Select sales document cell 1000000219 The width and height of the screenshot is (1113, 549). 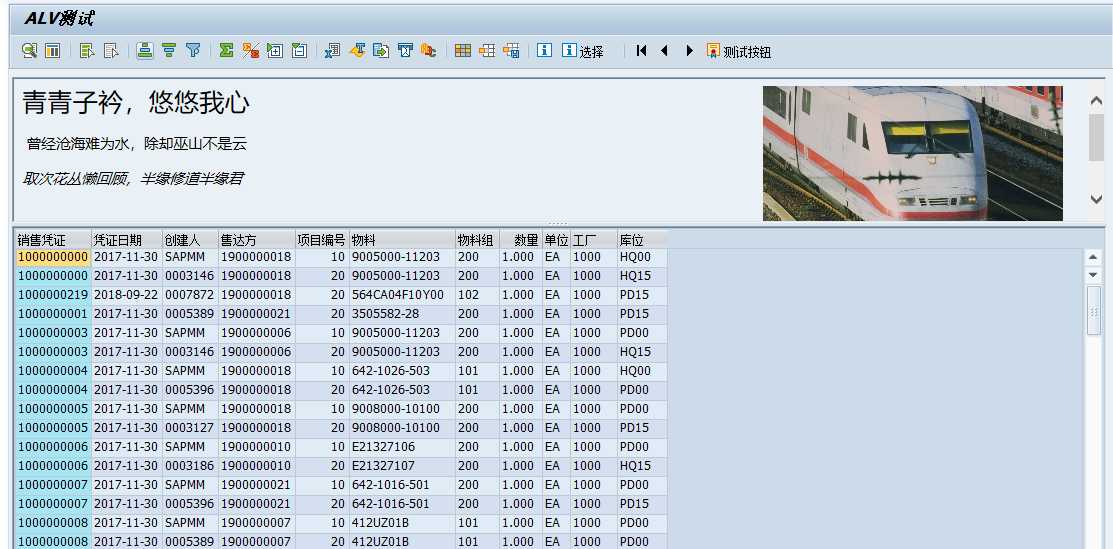[53, 295]
